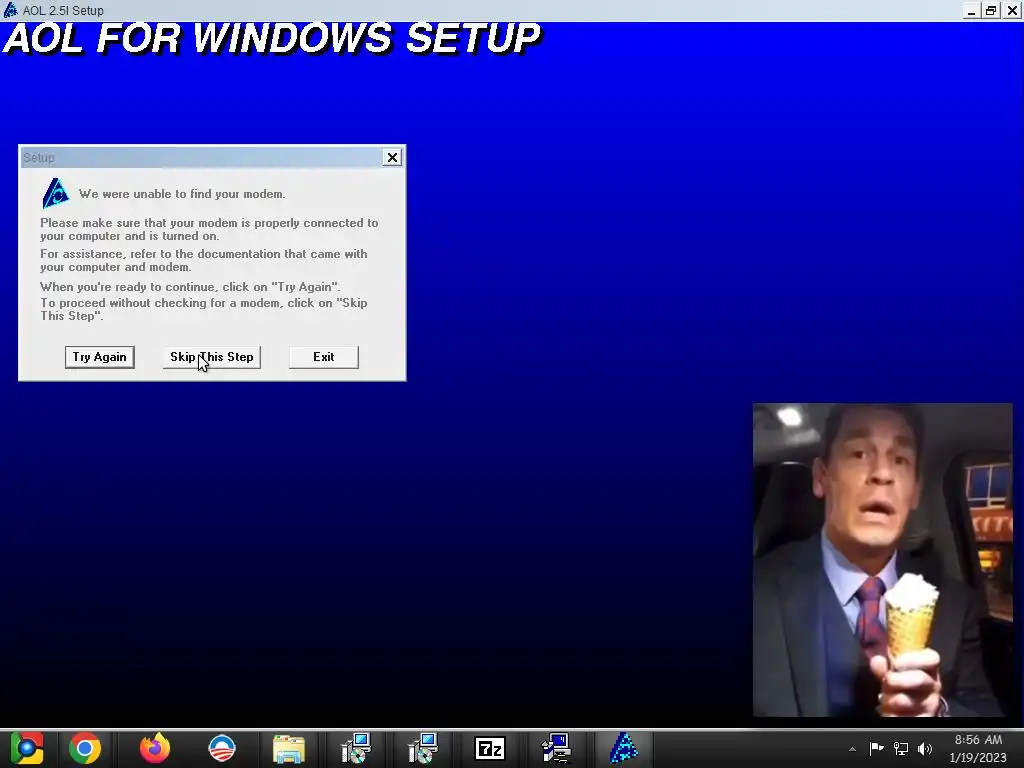Close the Setup dialog with X
Image resolution: width=1024 pixels, height=768 pixels.
(x=392, y=157)
